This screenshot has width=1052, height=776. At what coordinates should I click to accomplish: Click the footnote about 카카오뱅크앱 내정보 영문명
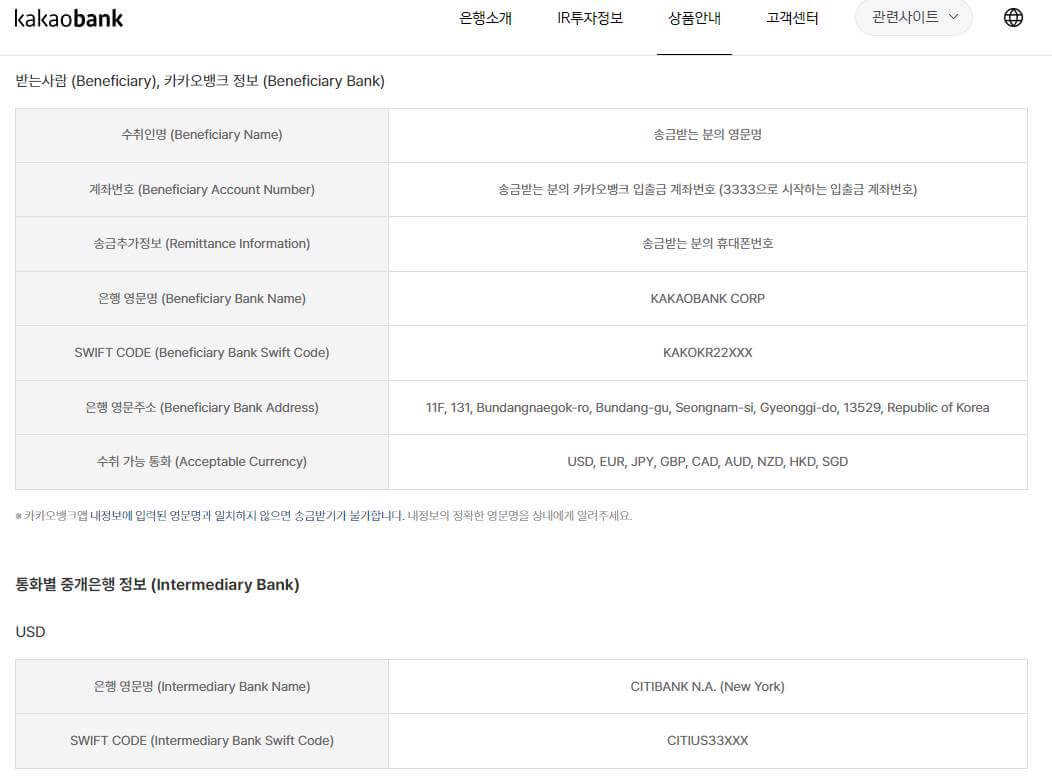(x=323, y=516)
